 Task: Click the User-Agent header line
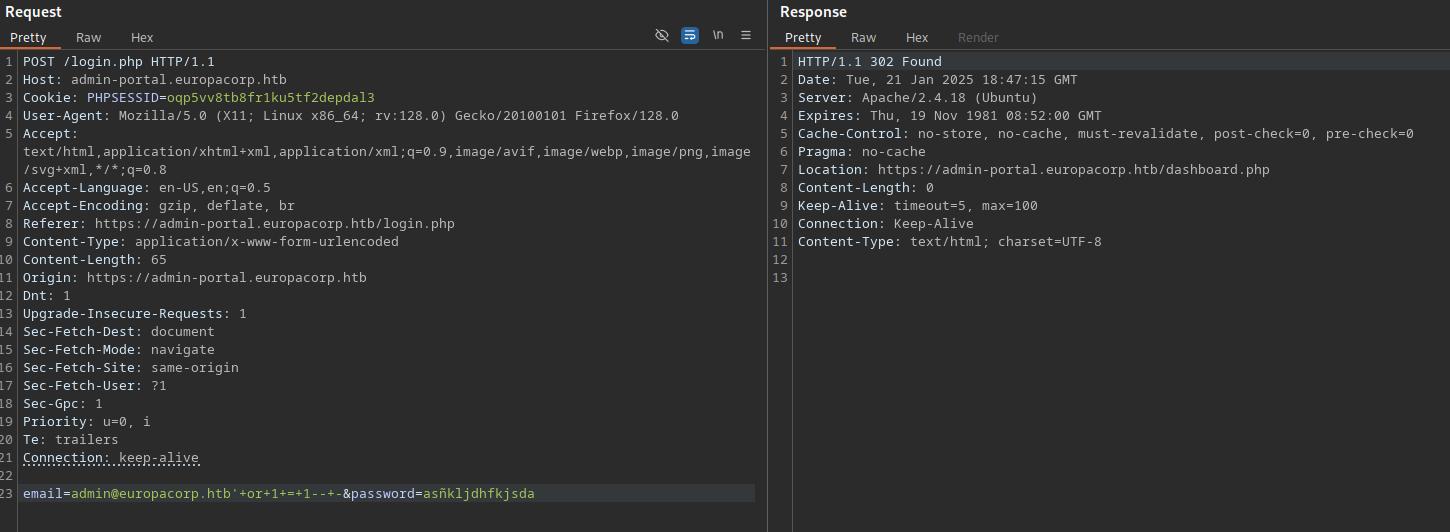[351, 115]
